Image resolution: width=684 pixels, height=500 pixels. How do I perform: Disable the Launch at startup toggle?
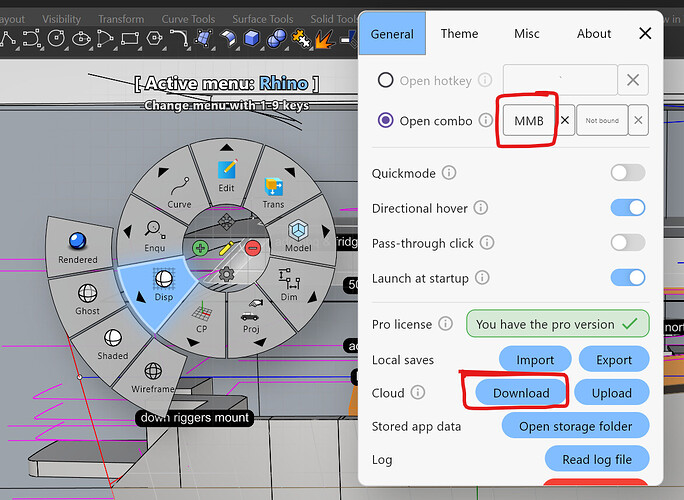(x=628, y=277)
